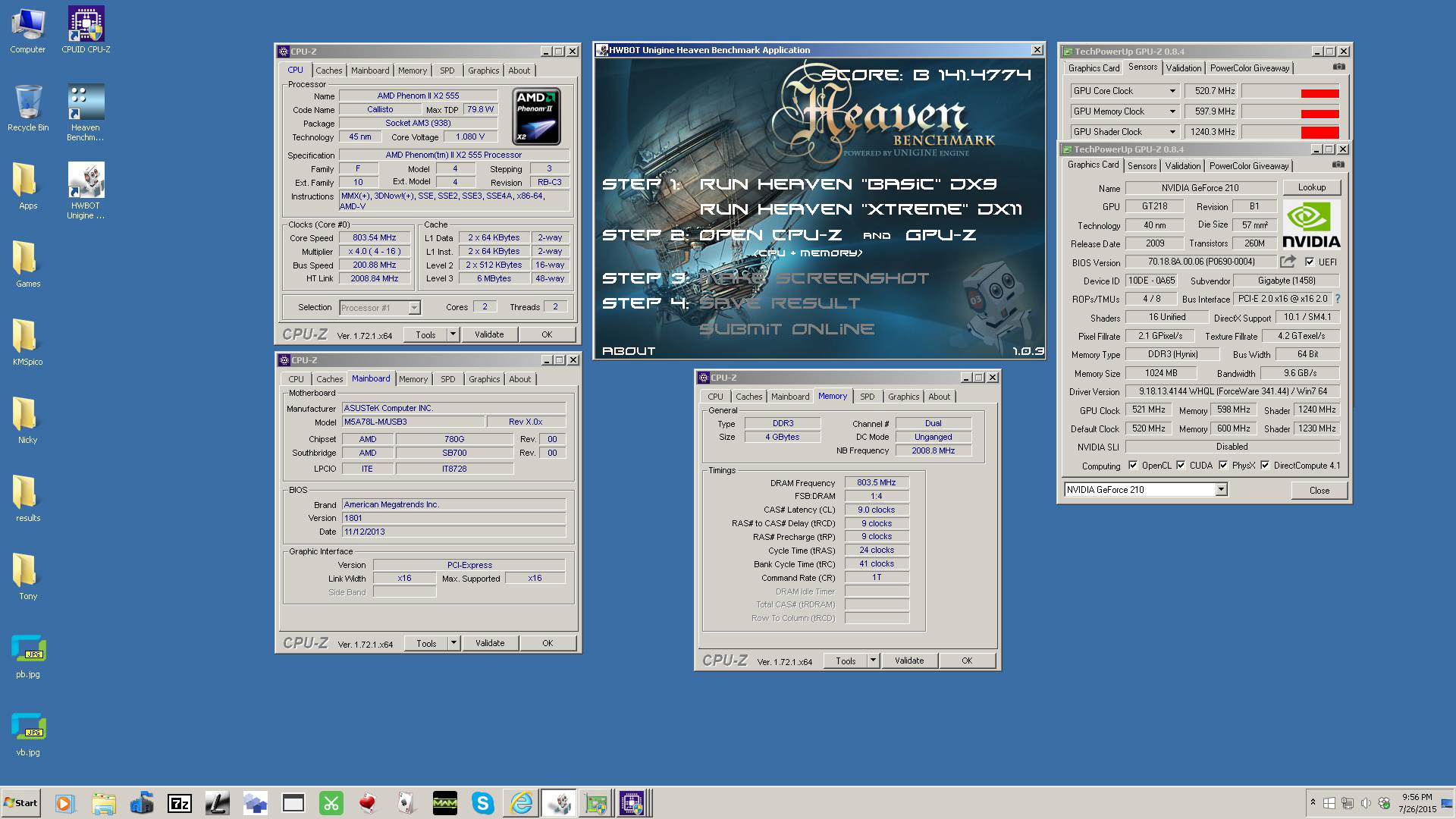Select the results folder on desktop
Viewport: 1456px width, 819px height.
(x=28, y=499)
